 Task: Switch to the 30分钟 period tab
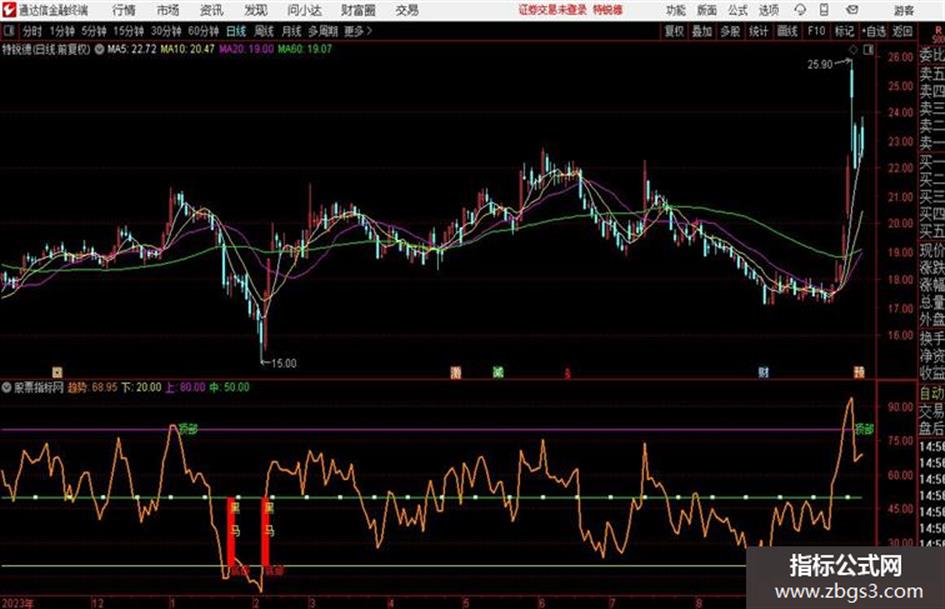166,31
